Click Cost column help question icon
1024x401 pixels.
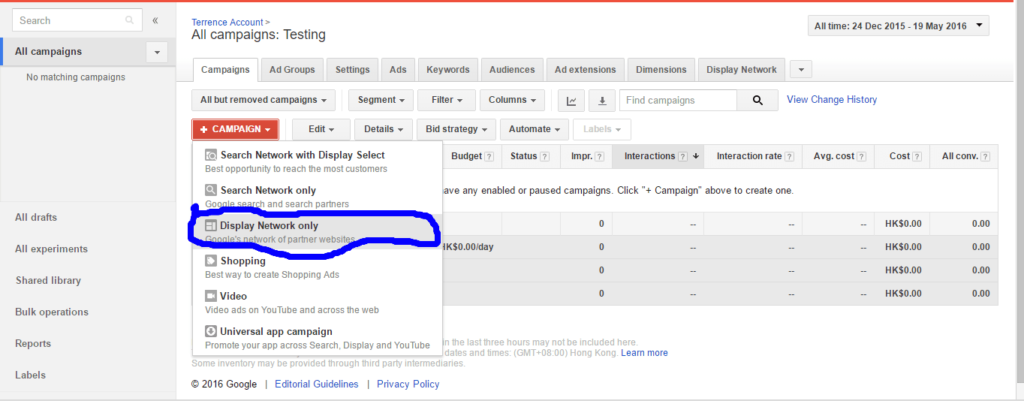pos(918,157)
